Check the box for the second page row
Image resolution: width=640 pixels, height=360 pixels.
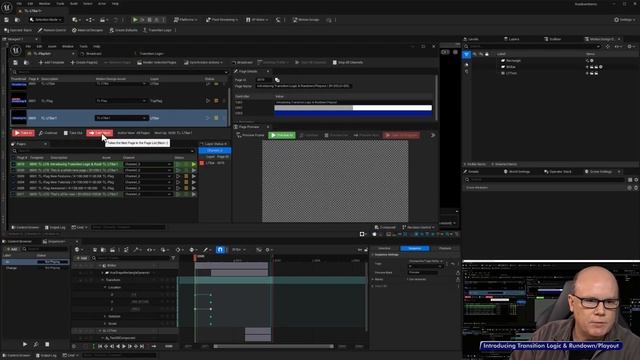click(x=13, y=170)
